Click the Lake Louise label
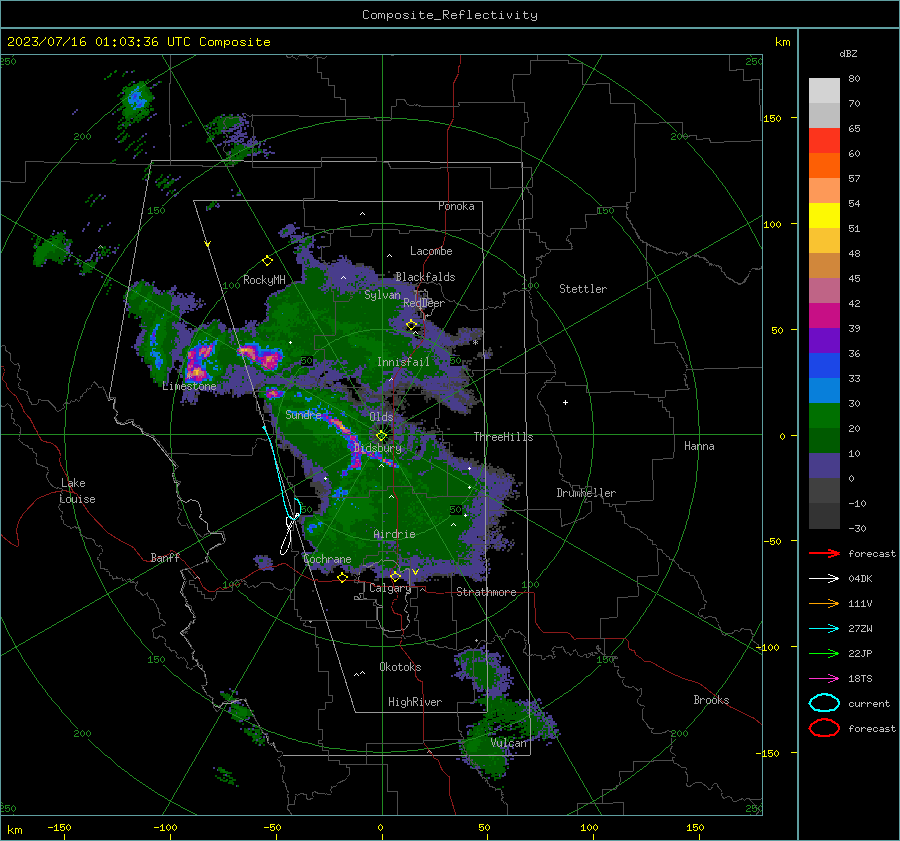This screenshot has width=900, height=841. coord(78,491)
